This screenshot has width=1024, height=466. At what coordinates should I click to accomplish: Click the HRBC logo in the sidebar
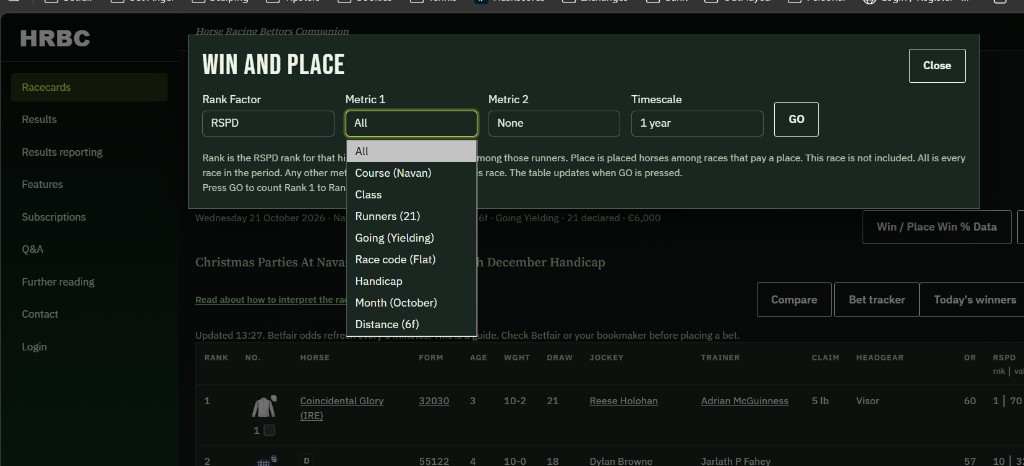click(55, 39)
